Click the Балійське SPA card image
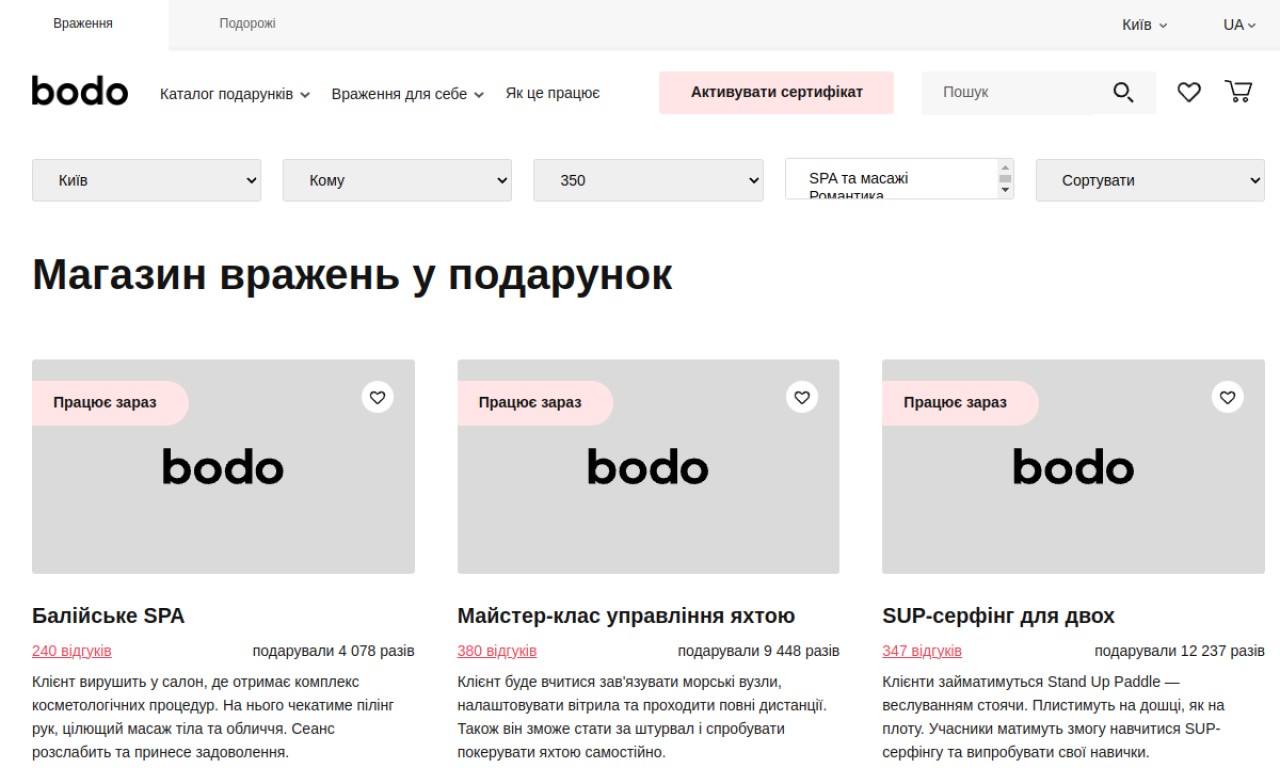1280x768 pixels. [x=223, y=467]
